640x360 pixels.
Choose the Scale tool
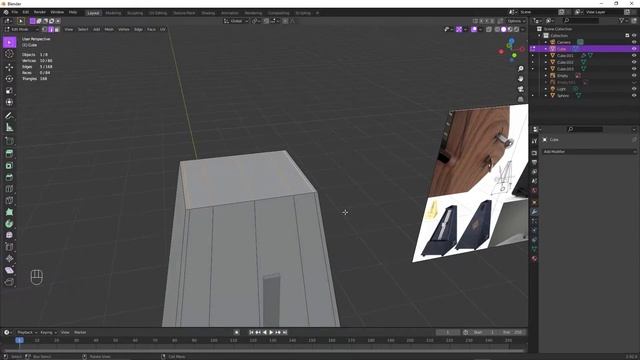[x=9, y=91]
